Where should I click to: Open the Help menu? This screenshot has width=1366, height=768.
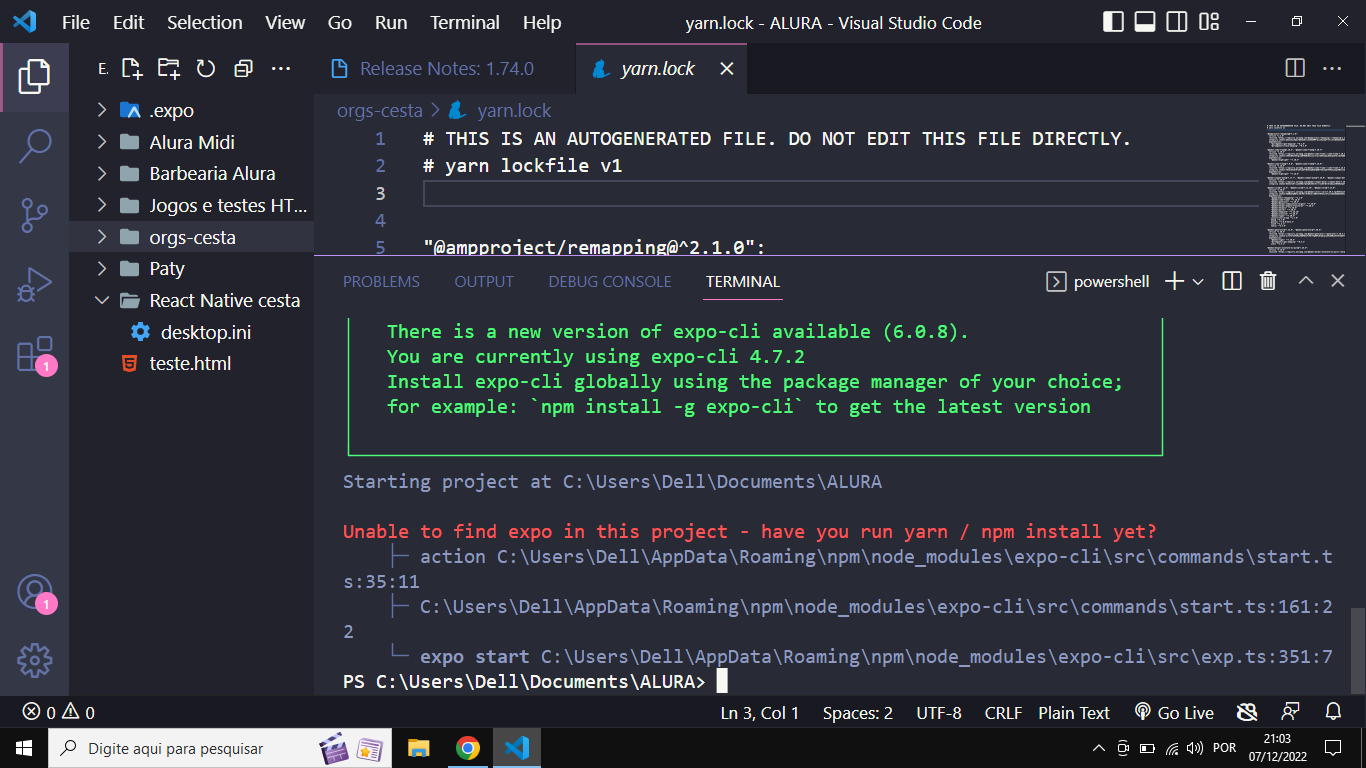pyautogui.click(x=542, y=22)
